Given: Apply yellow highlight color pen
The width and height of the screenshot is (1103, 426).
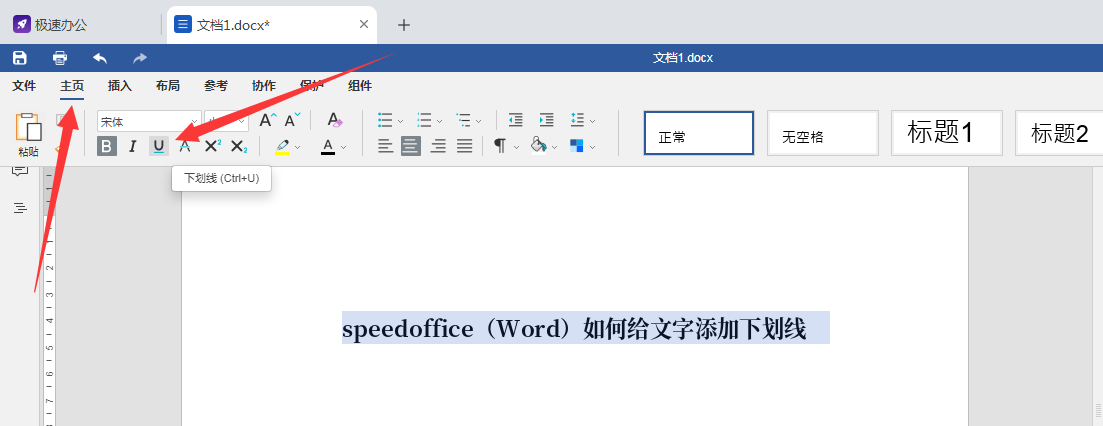Looking at the screenshot, I should pos(282,147).
